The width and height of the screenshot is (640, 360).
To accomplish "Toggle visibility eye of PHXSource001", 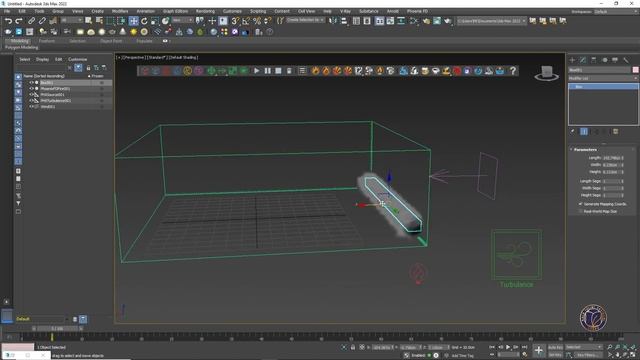I will click(31, 94).
